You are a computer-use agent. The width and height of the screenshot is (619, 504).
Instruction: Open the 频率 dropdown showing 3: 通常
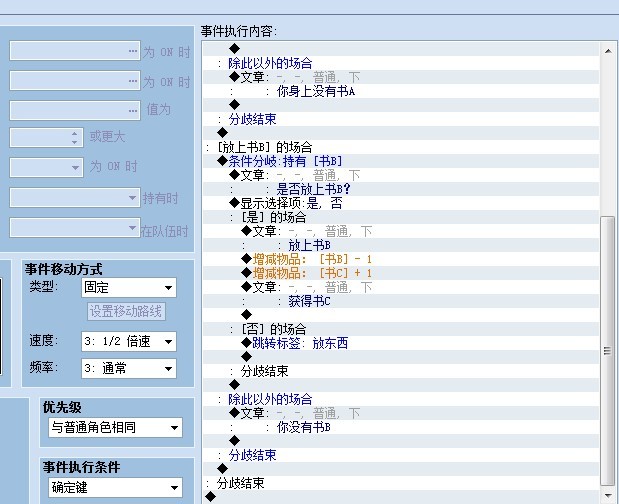[x=129, y=369]
